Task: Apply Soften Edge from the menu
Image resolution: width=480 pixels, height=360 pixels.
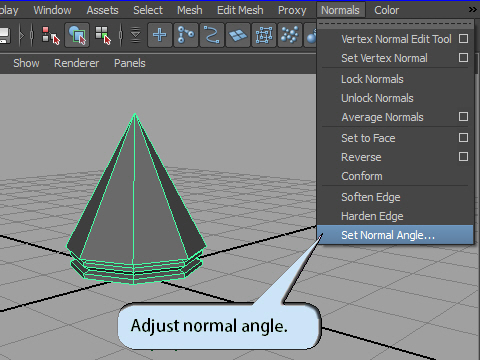Action: pyautogui.click(x=370, y=197)
